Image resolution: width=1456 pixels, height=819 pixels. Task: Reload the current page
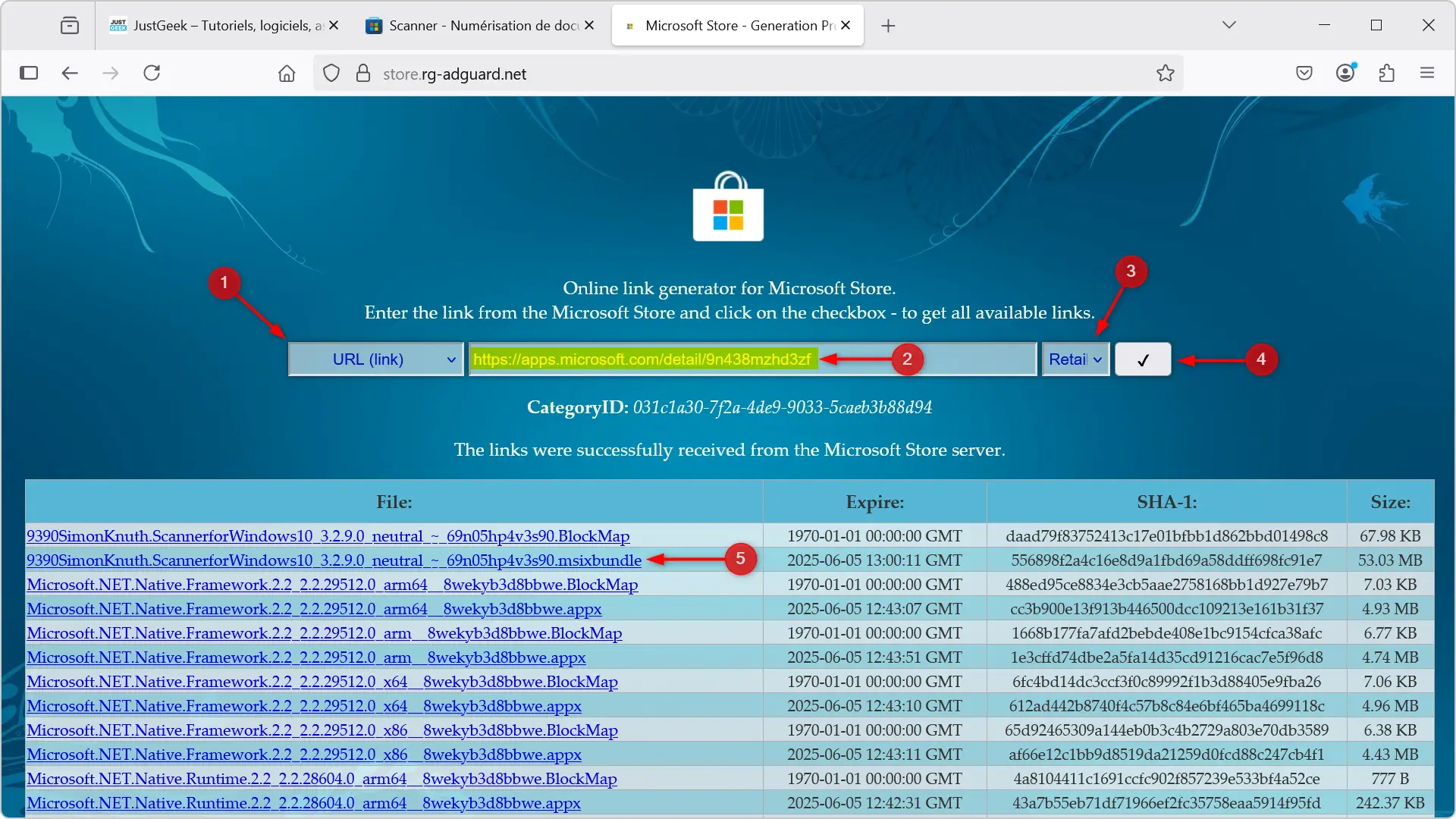[152, 73]
